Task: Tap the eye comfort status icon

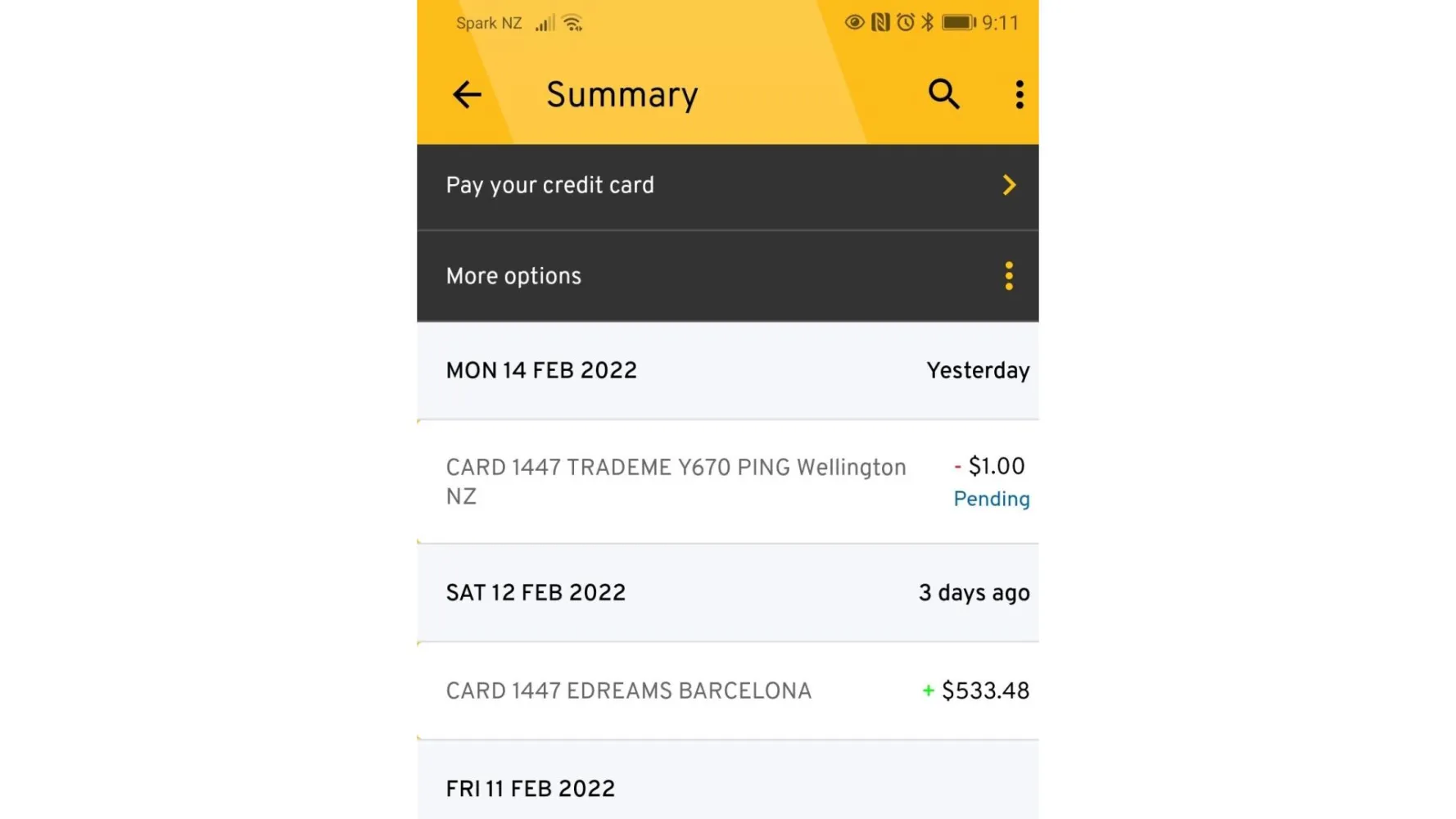Action: (854, 22)
